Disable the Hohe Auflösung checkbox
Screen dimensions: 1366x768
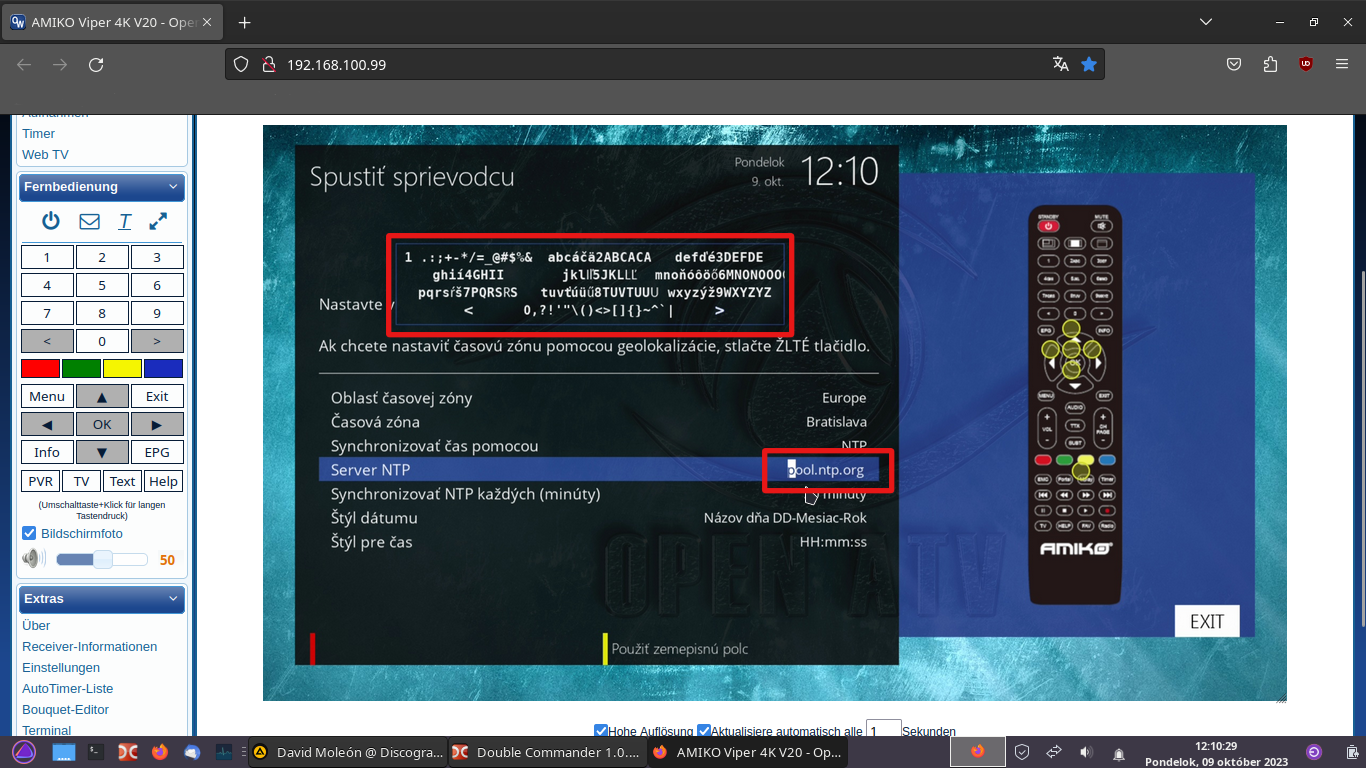coord(600,731)
